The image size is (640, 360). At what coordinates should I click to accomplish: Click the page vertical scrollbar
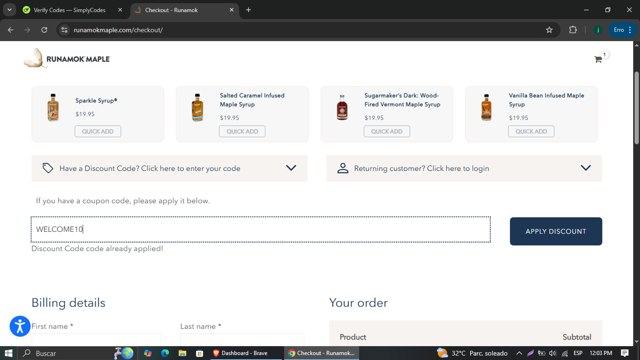click(636, 107)
